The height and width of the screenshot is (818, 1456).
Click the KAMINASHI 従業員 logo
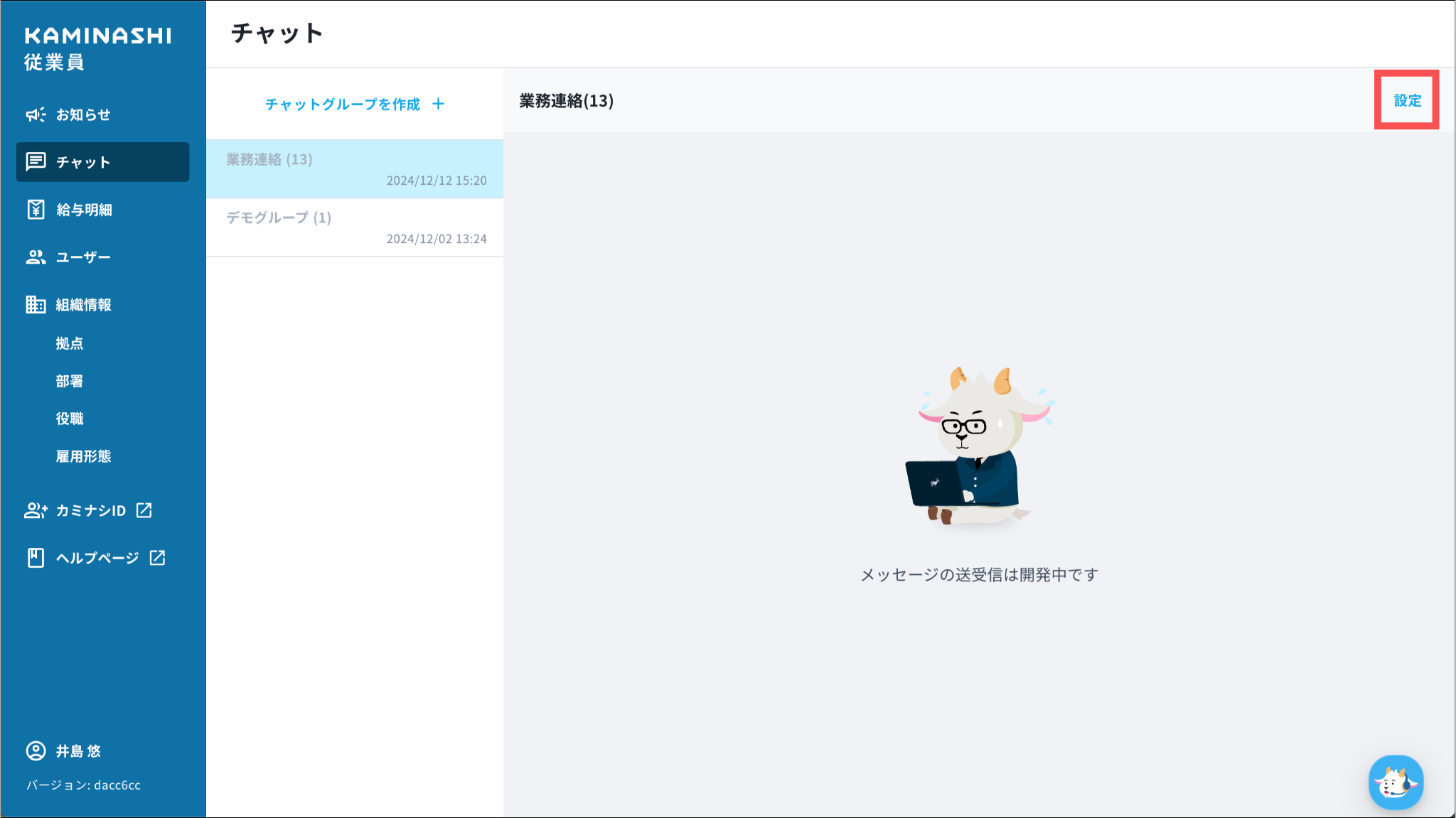pyautogui.click(x=97, y=48)
